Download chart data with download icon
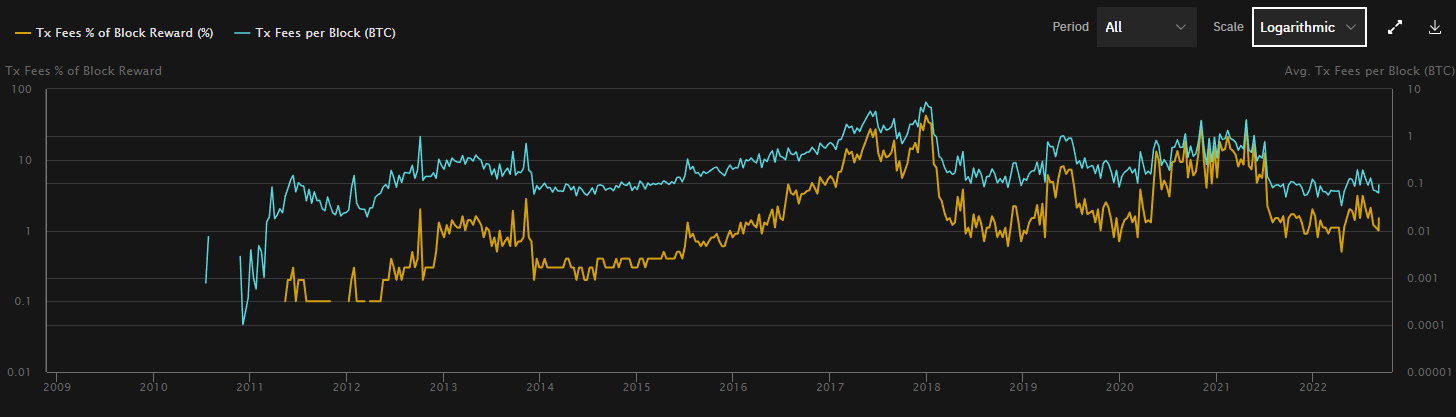Image resolution: width=1456 pixels, height=417 pixels. (x=1435, y=27)
